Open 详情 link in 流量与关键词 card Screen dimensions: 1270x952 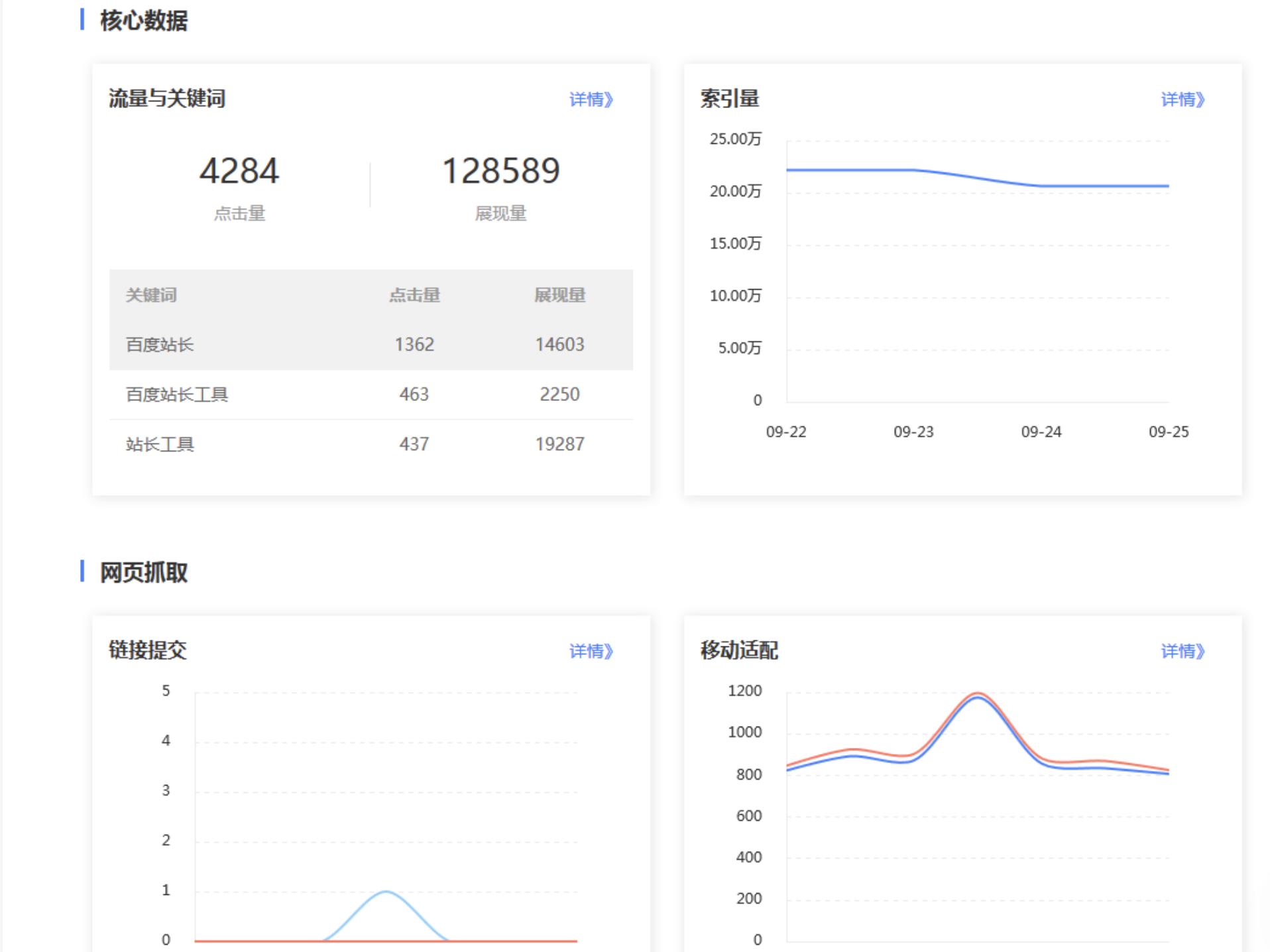[x=591, y=99]
